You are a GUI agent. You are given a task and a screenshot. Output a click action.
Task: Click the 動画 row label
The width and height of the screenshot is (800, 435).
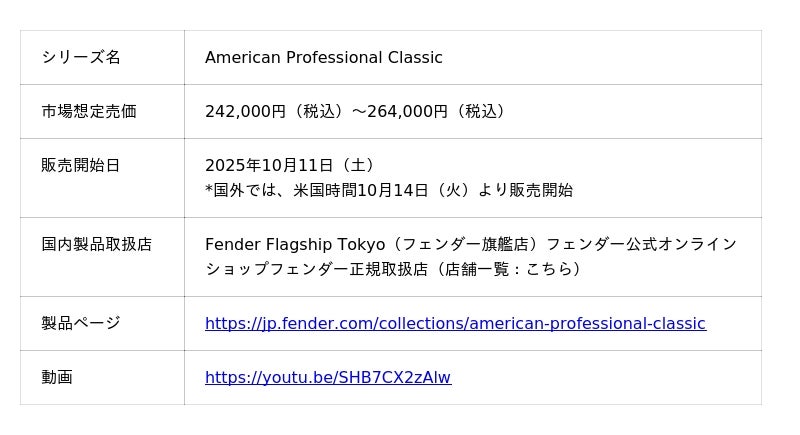[x=57, y=377]
